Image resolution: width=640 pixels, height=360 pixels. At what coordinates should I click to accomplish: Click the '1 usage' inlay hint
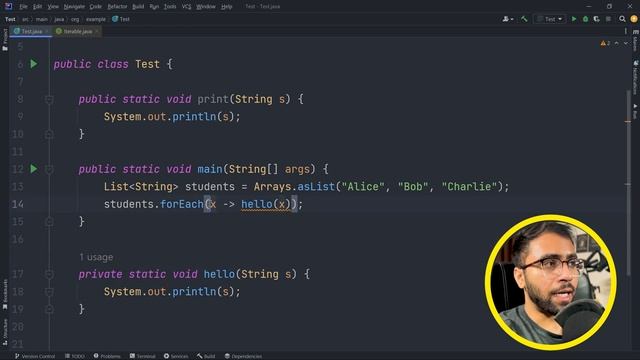96,257
